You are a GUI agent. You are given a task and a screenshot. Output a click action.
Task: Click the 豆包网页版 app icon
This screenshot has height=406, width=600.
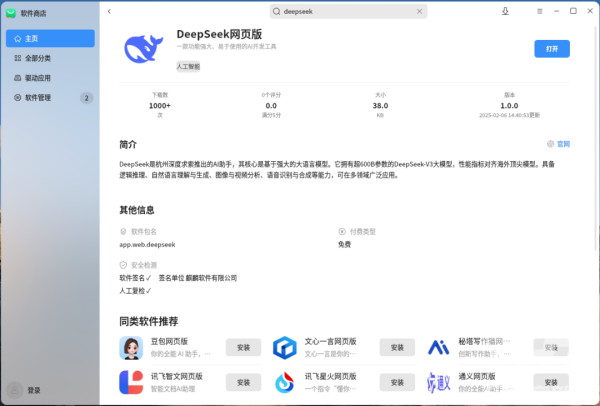pyautogui.click(x=131, y=348)
